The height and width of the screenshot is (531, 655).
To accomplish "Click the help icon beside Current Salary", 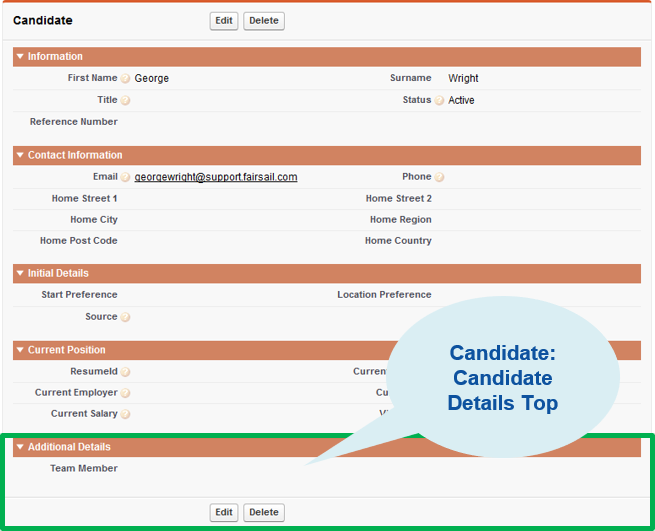I will tap(126, 414).
